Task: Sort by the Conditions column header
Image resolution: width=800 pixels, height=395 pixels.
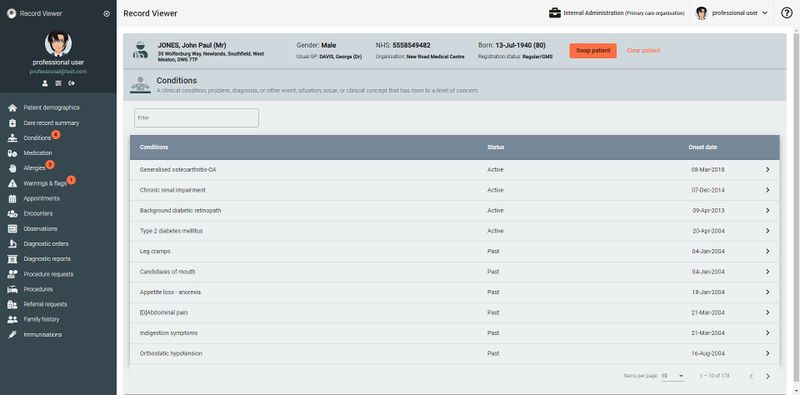Action: tap(154, 147)
